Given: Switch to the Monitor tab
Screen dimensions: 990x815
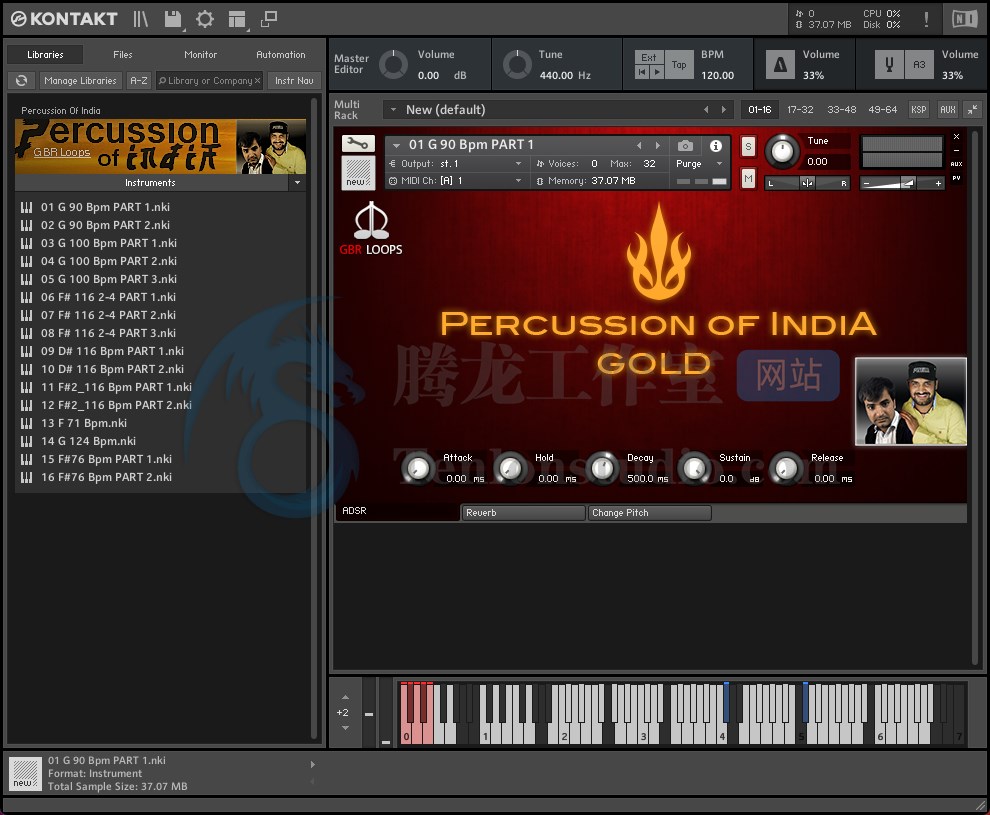Looking at the screenshot, I should coord(200,55).
